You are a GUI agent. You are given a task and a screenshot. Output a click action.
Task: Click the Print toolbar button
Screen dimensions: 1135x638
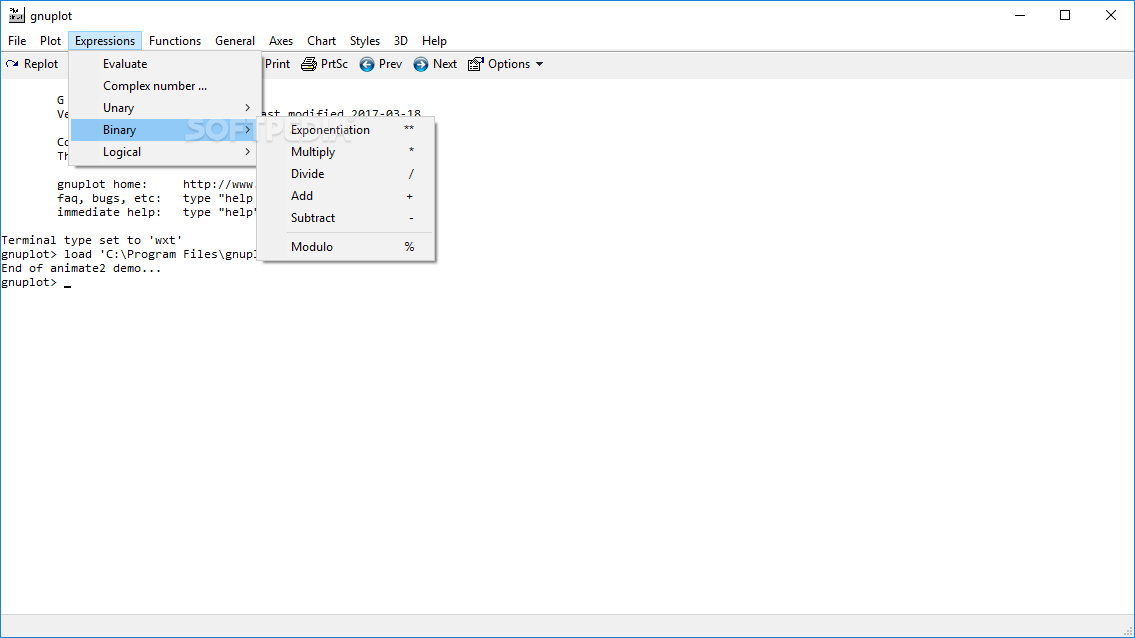tap(277, 64)
